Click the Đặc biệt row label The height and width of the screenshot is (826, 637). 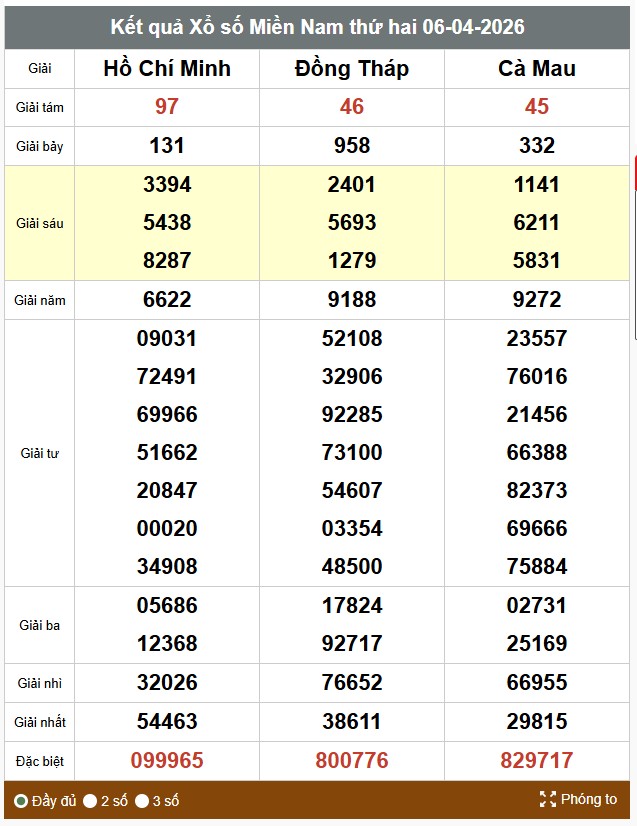40,761
